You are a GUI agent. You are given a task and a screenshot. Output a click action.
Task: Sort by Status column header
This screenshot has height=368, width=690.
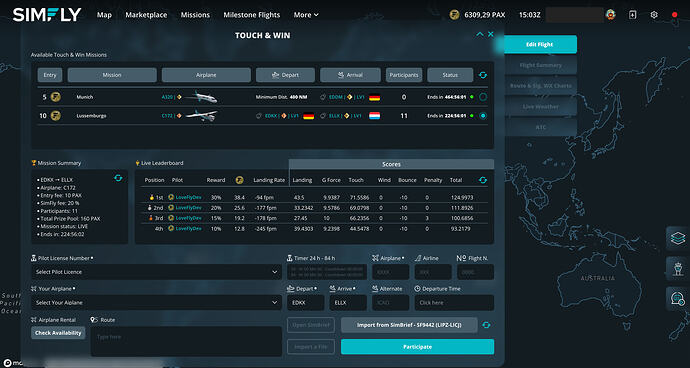450,75
